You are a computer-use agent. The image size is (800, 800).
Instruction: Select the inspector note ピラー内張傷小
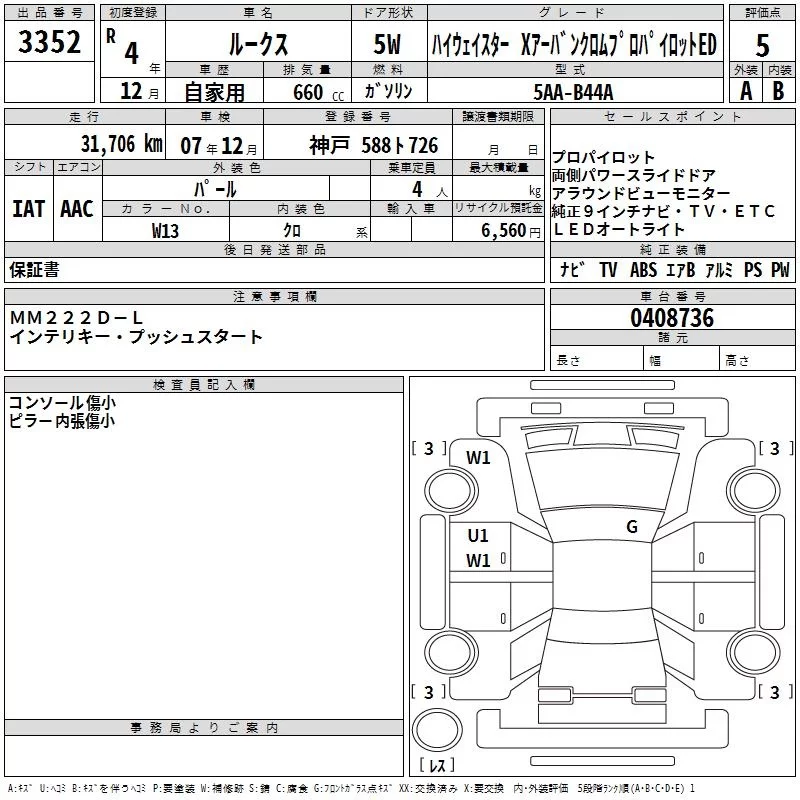coord(62,421)
